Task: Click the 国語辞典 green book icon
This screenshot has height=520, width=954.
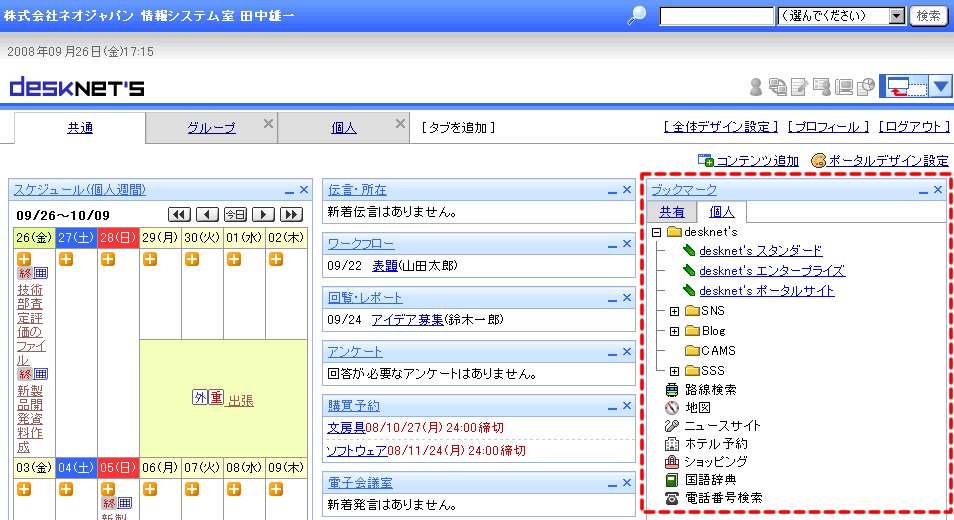Action: pyautogui.click(x=672, y=480)
